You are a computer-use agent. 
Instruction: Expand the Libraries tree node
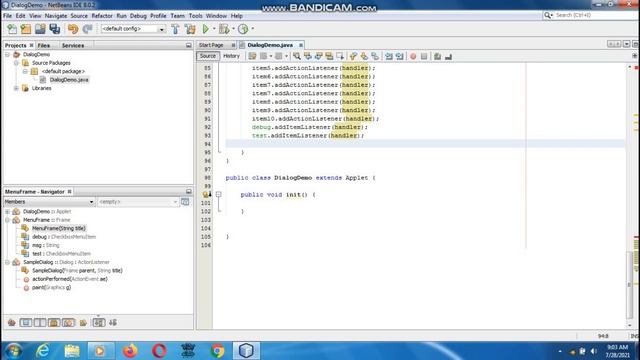click(16, 88)
